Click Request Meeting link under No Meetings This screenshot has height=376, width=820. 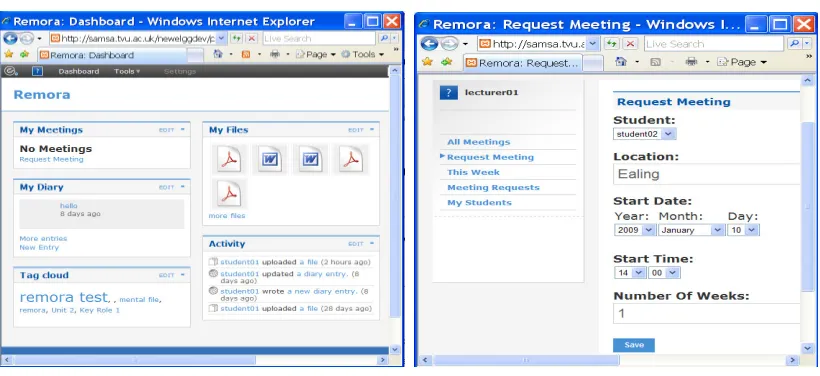point(51,159)
